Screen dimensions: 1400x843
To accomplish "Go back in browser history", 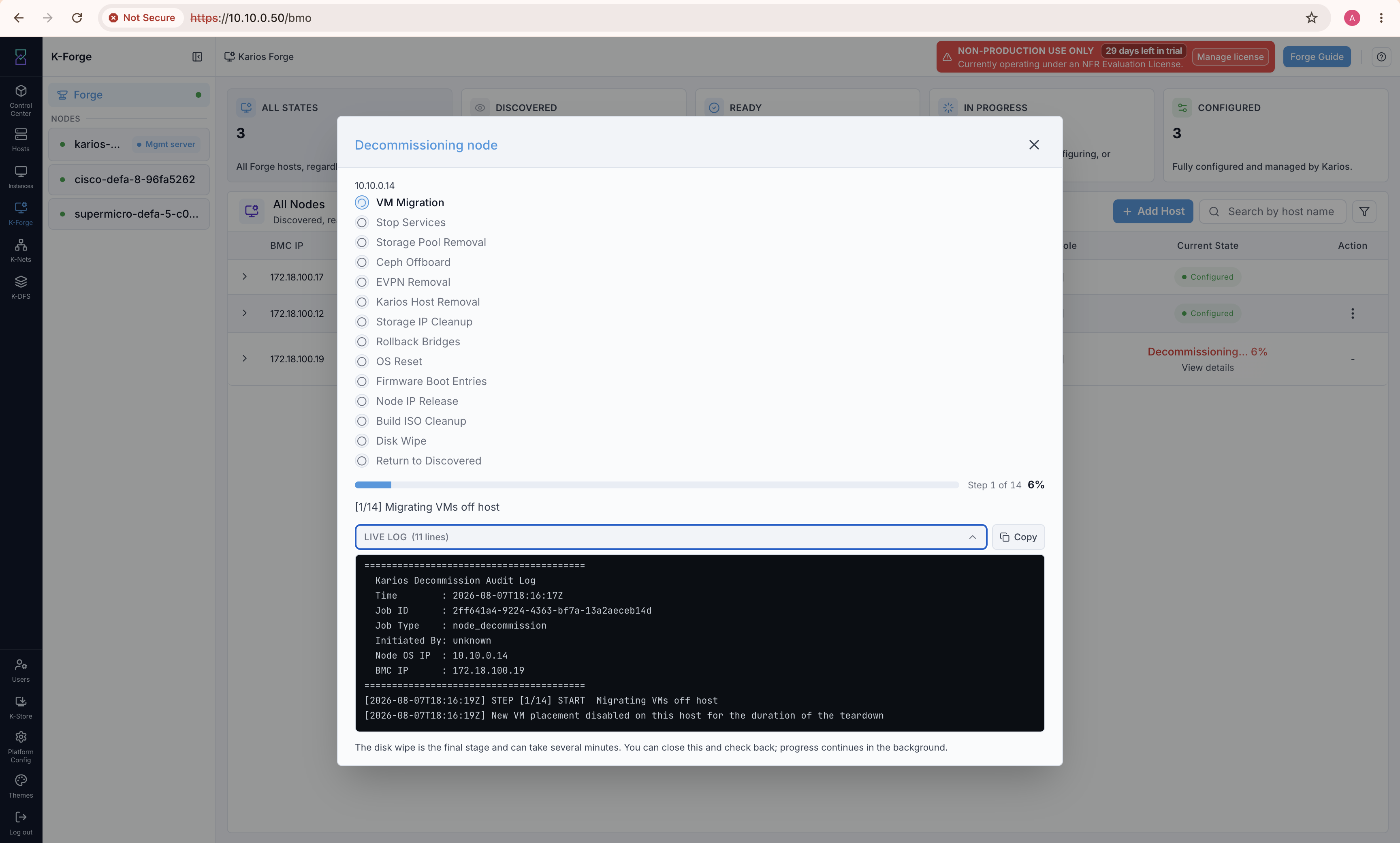I will (19, 17).
